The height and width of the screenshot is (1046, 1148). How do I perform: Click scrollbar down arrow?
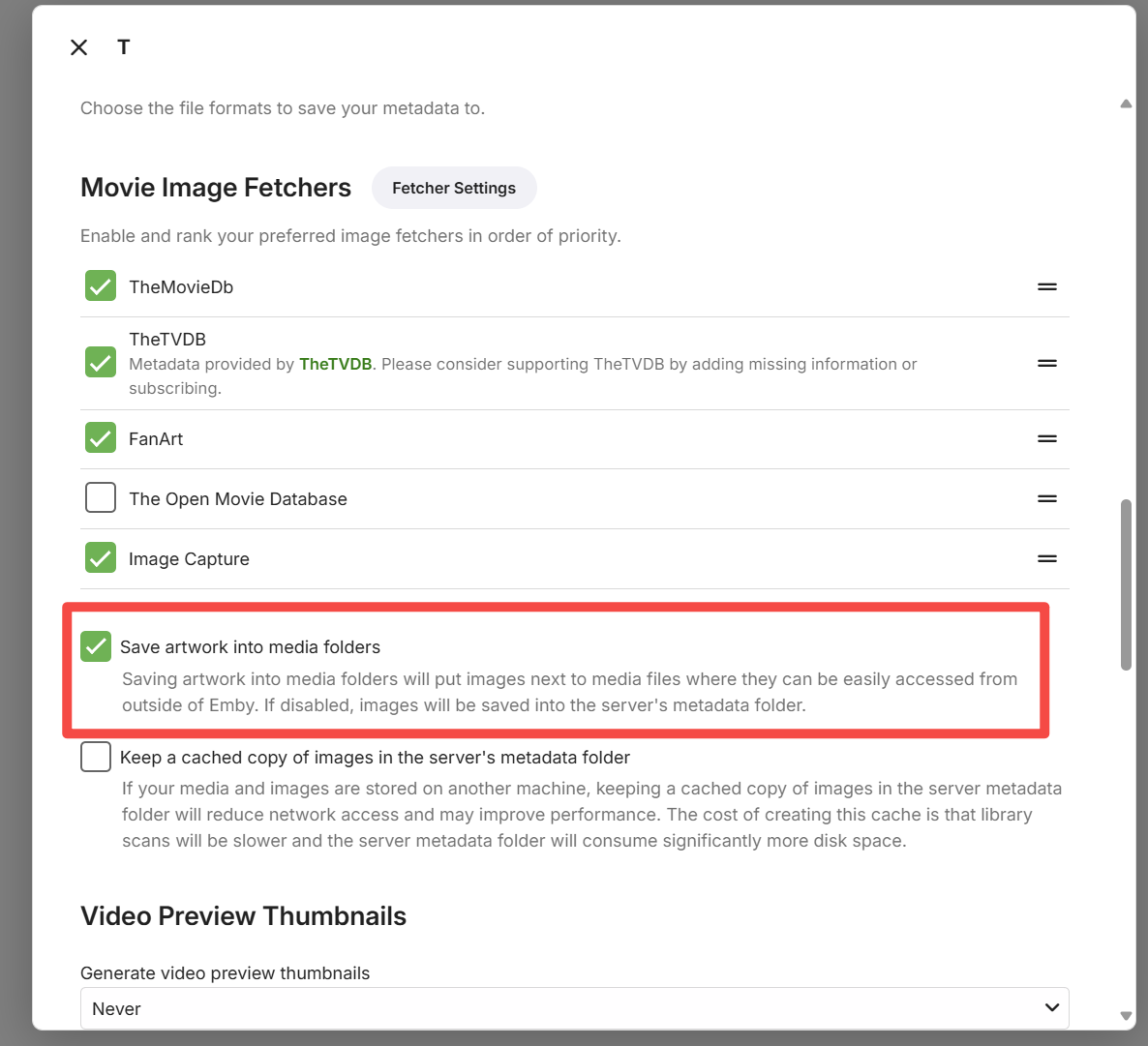[x=1126, y=1016]
